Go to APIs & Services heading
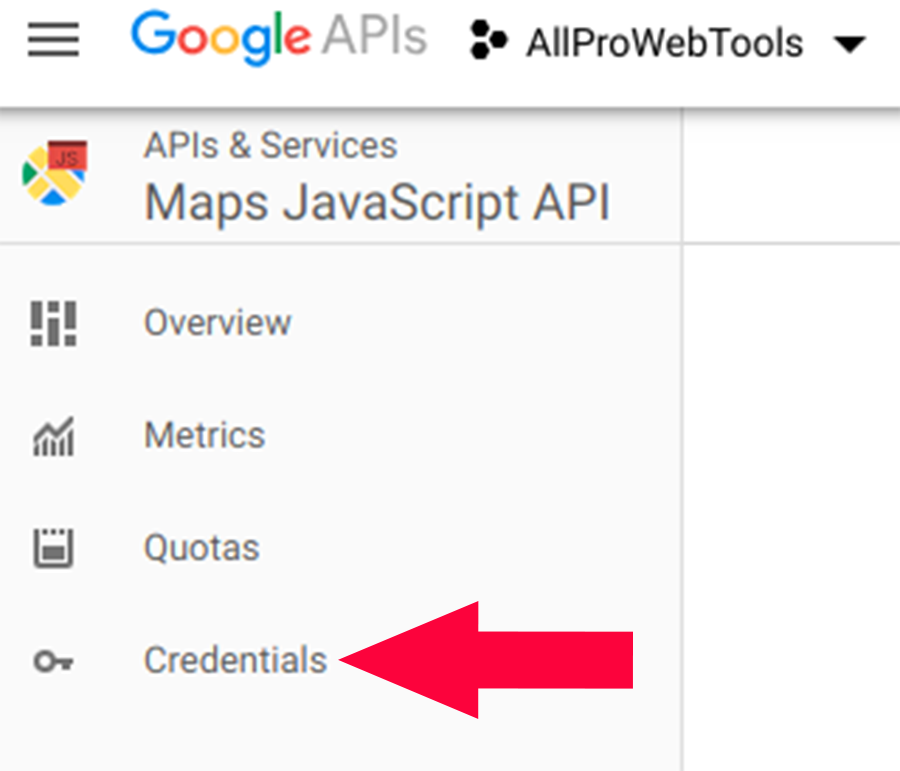The height and width of the screenshot is (771, 900). 270,145
